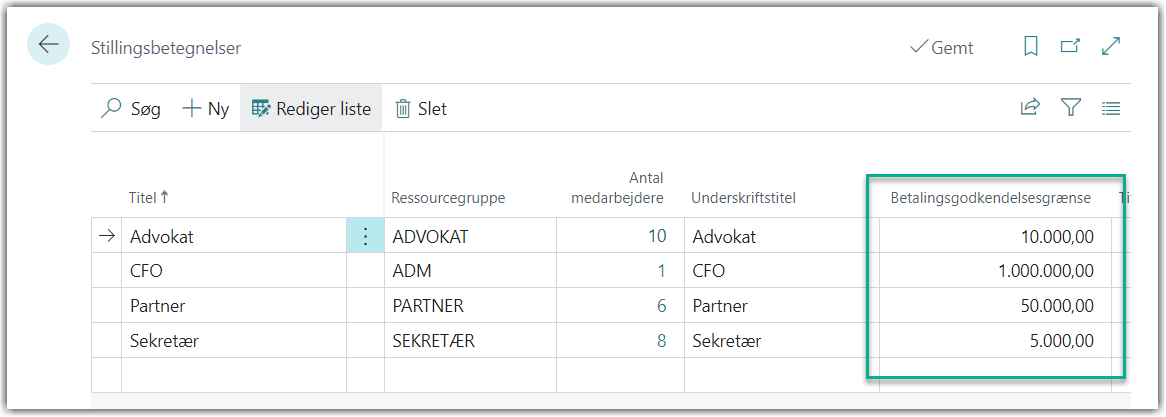Open the employee count link for Partner

pos(661,306)
